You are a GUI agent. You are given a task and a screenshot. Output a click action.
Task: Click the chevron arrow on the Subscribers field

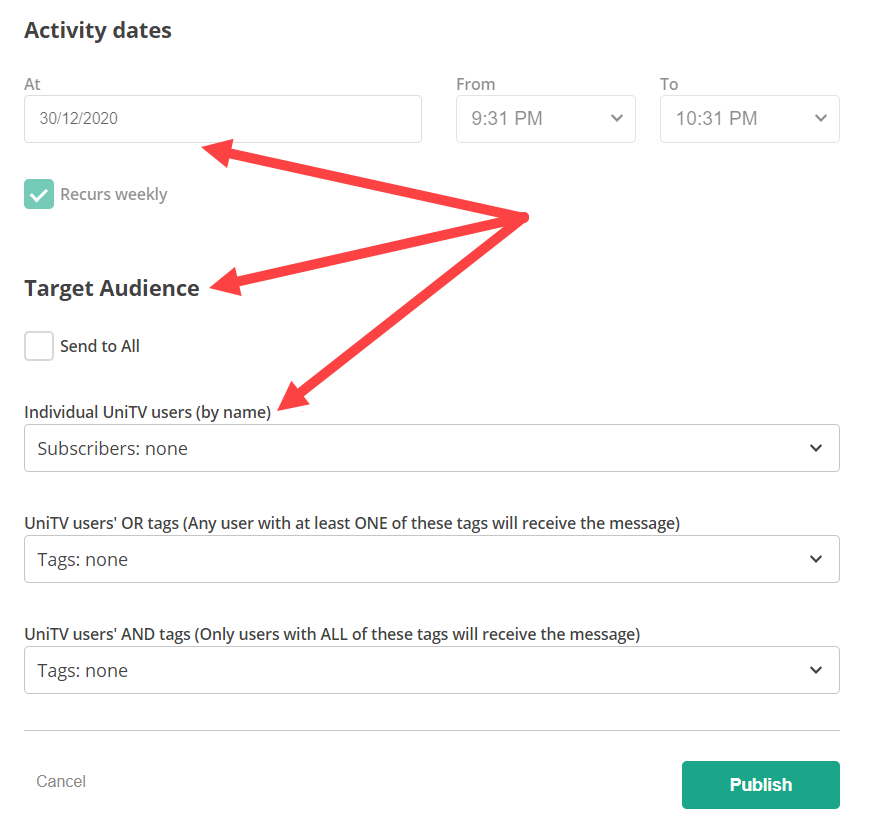tap(816, 449)
